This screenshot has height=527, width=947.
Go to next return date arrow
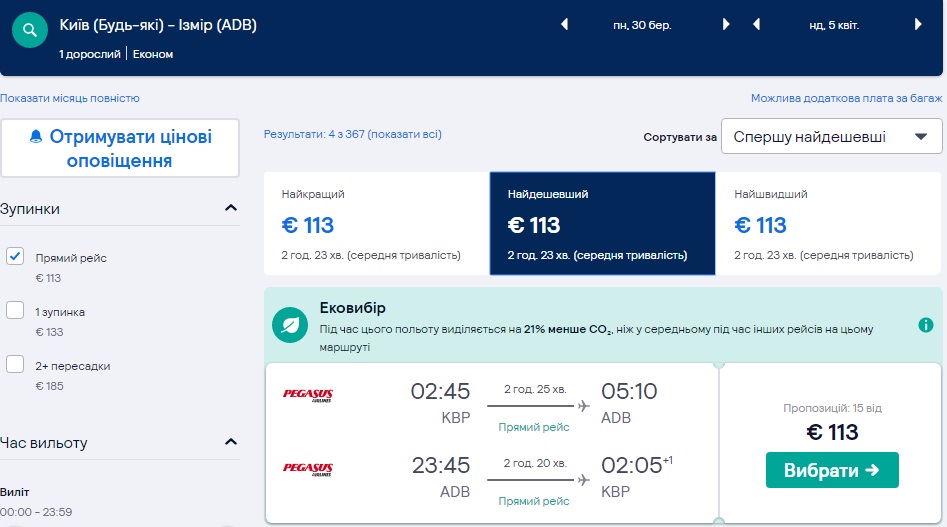coord(918,25)
